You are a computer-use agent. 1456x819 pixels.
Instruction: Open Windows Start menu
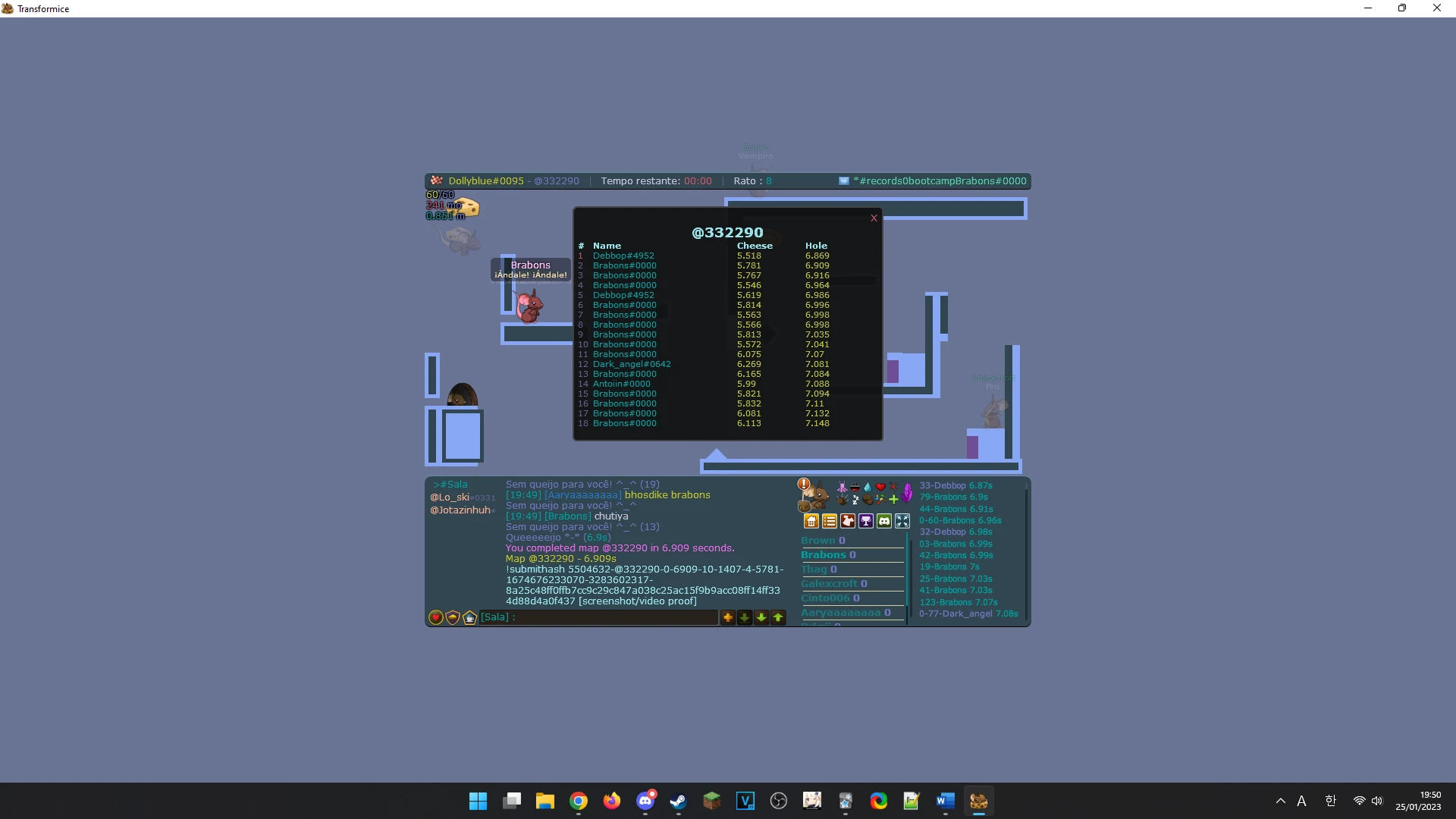click(x=479, y=801)
